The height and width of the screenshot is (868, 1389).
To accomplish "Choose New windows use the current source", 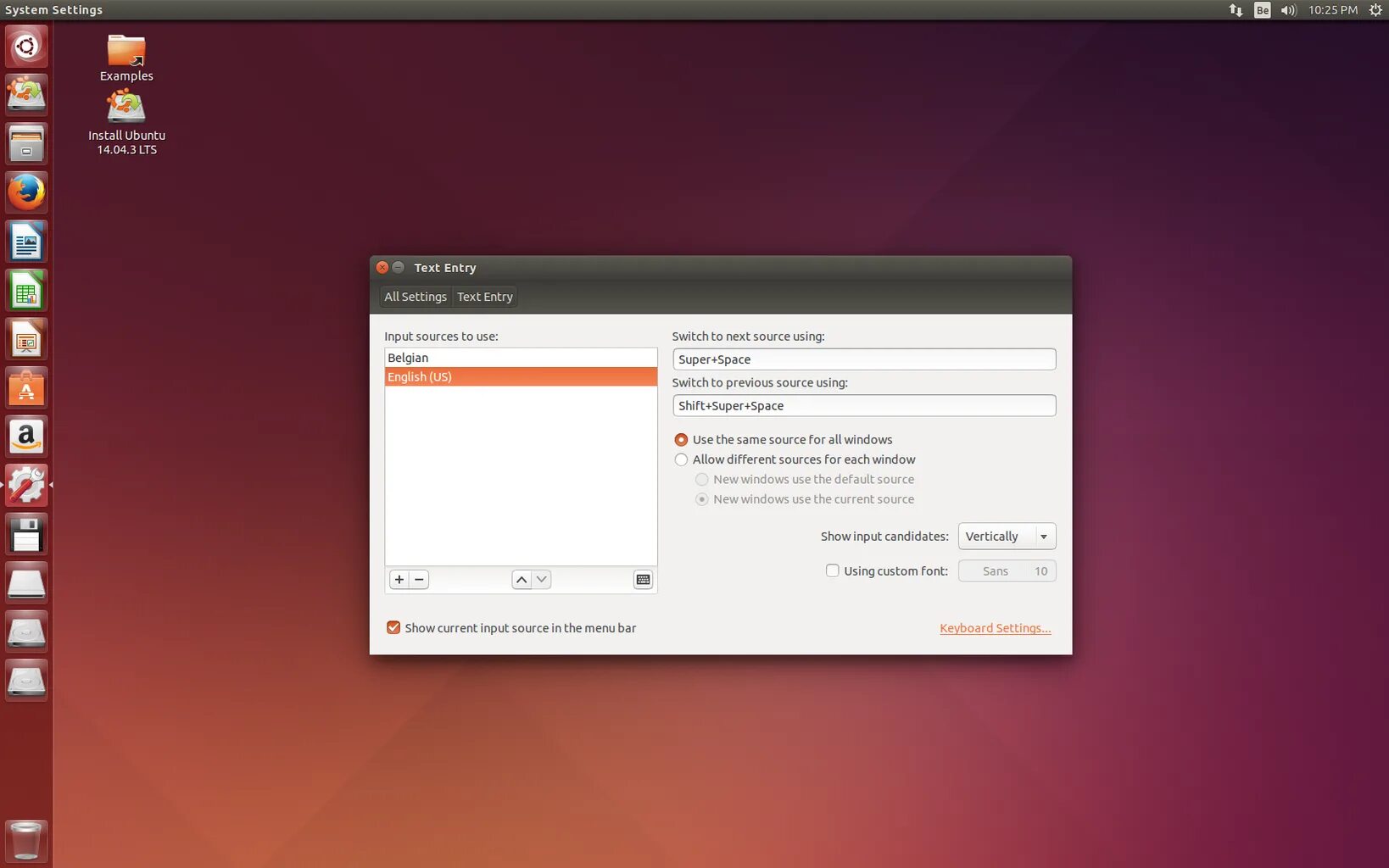I will pyautogui.click(x=804, y=499).
